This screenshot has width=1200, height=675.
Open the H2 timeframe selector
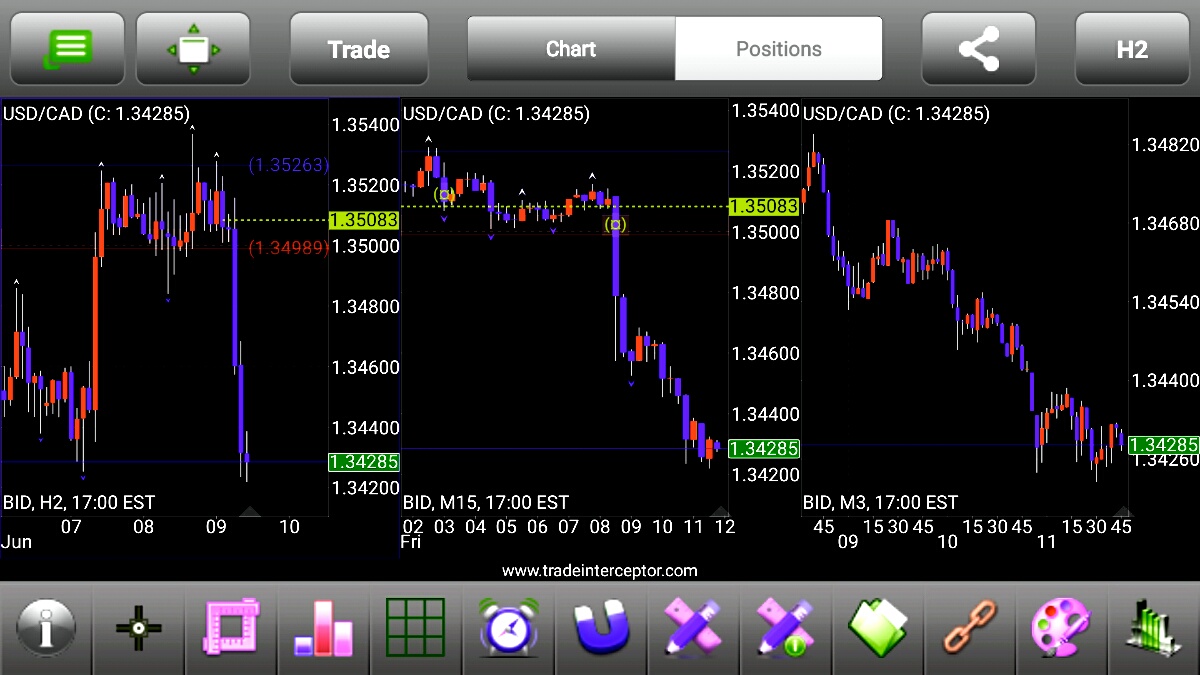point(1132,48)
